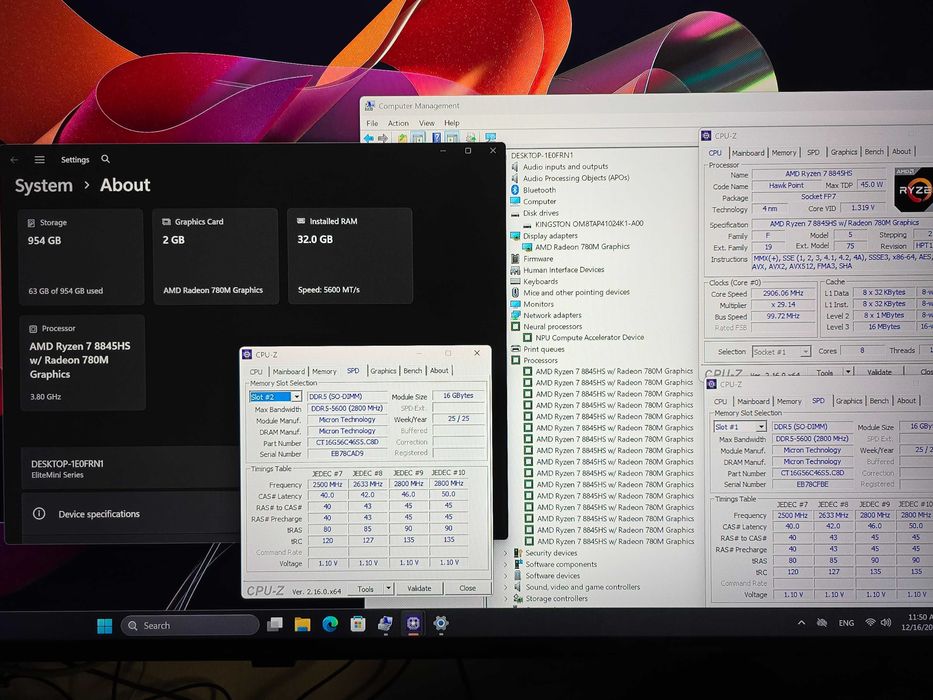Click the Settings search magnifier icon
Screen dimensions: 933x700
pos(105,159)
